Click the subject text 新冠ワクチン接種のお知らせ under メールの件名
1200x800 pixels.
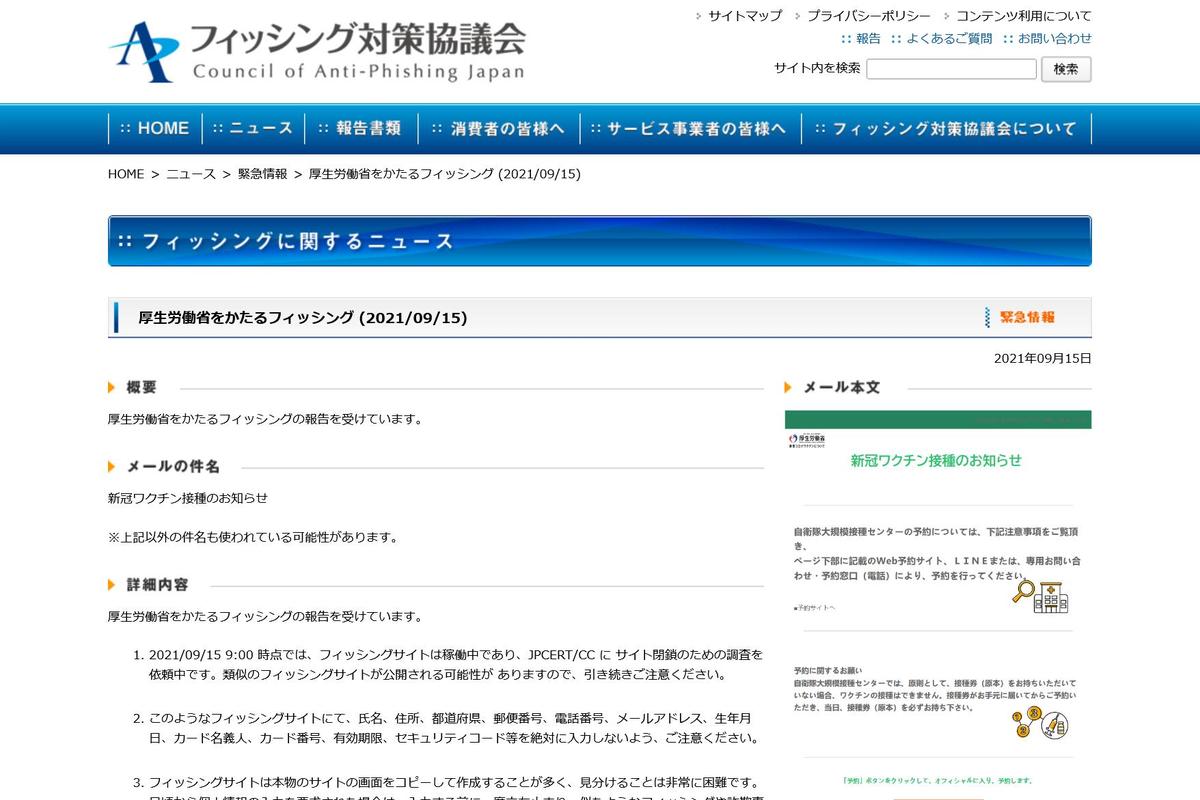point(188,498)
